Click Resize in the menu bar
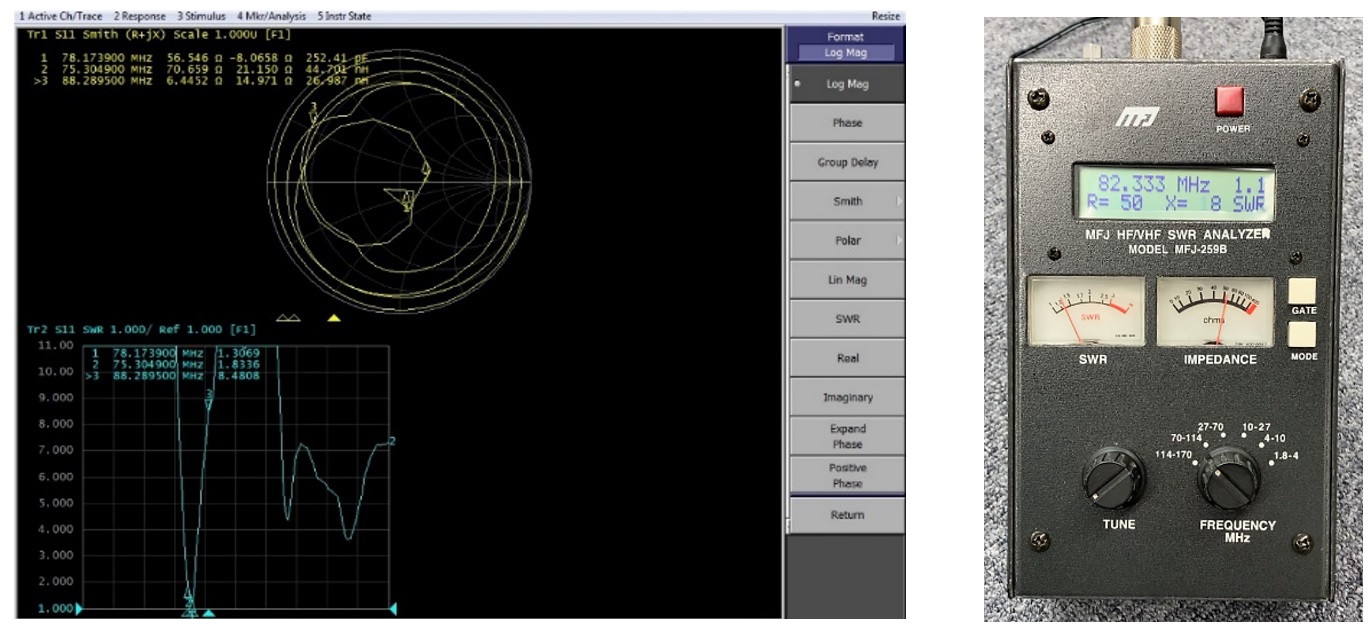1372x633 pixels. (885, 16)
